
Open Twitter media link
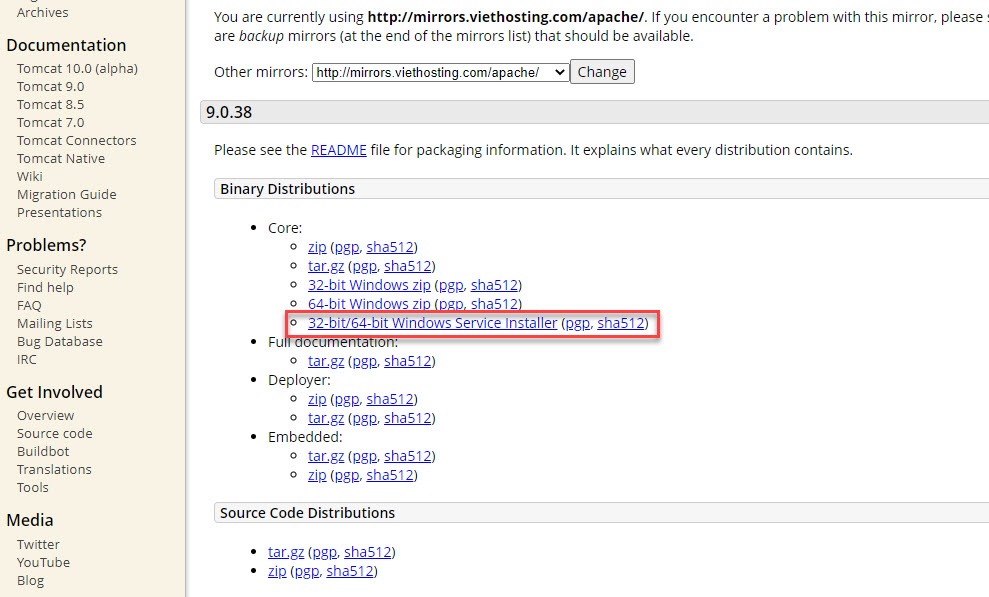(x=38, y=544)
